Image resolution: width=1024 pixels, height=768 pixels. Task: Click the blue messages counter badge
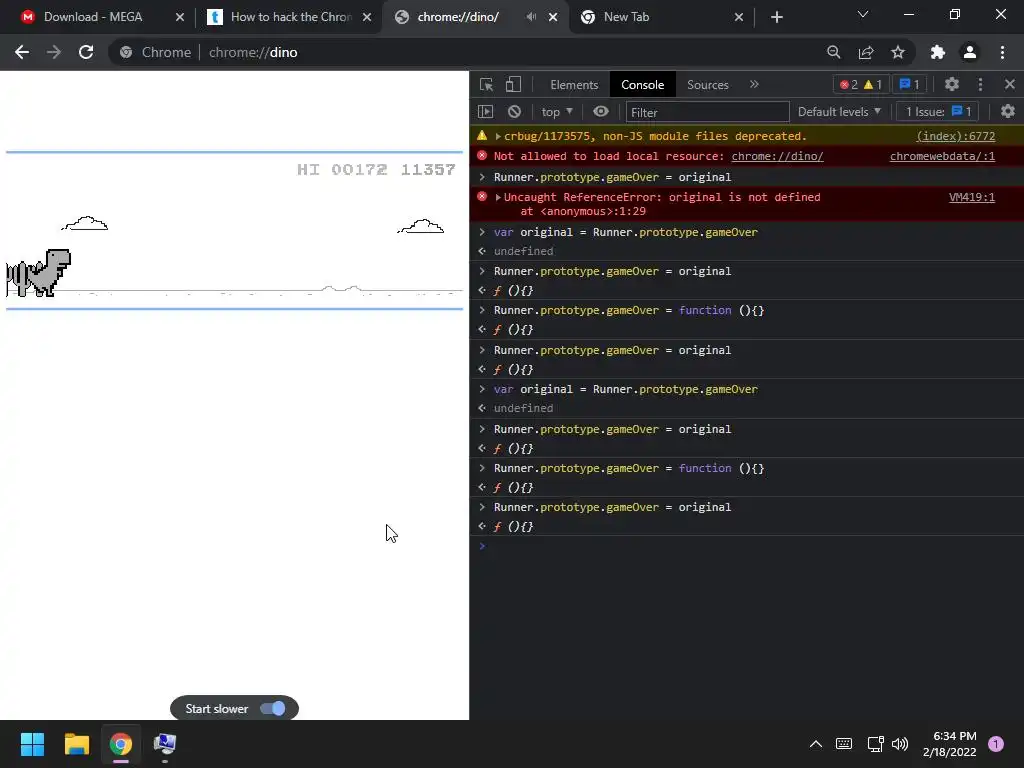[909, 84]
